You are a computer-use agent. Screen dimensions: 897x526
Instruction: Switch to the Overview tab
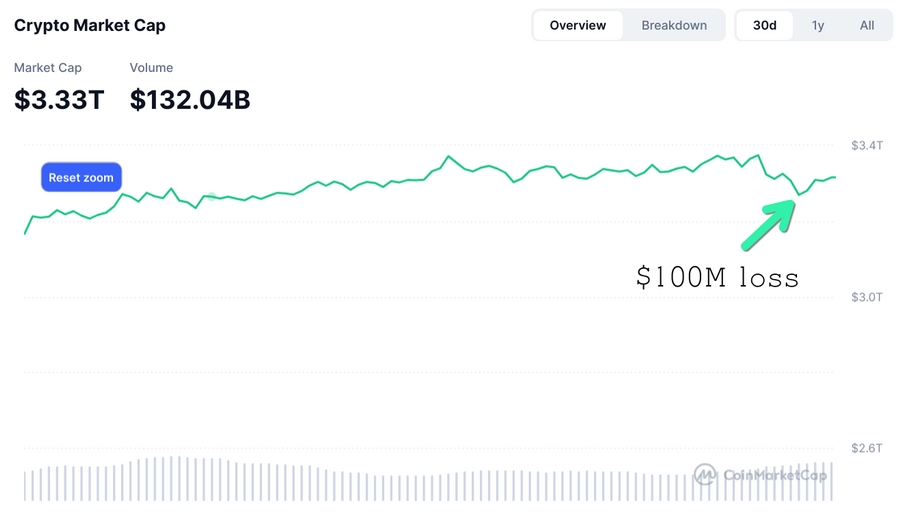pos(577,25)
